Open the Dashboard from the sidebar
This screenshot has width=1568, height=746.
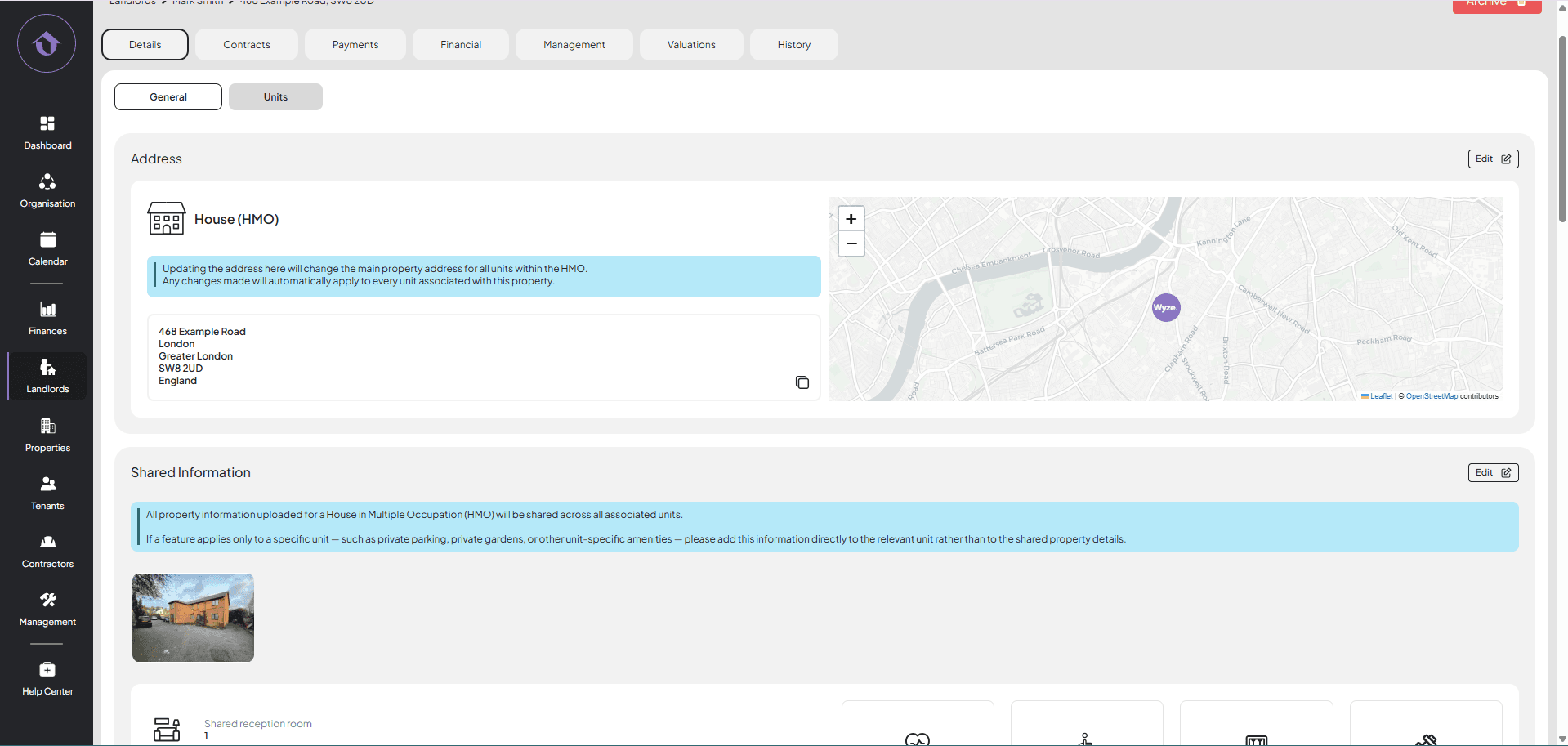coord(47,133)
